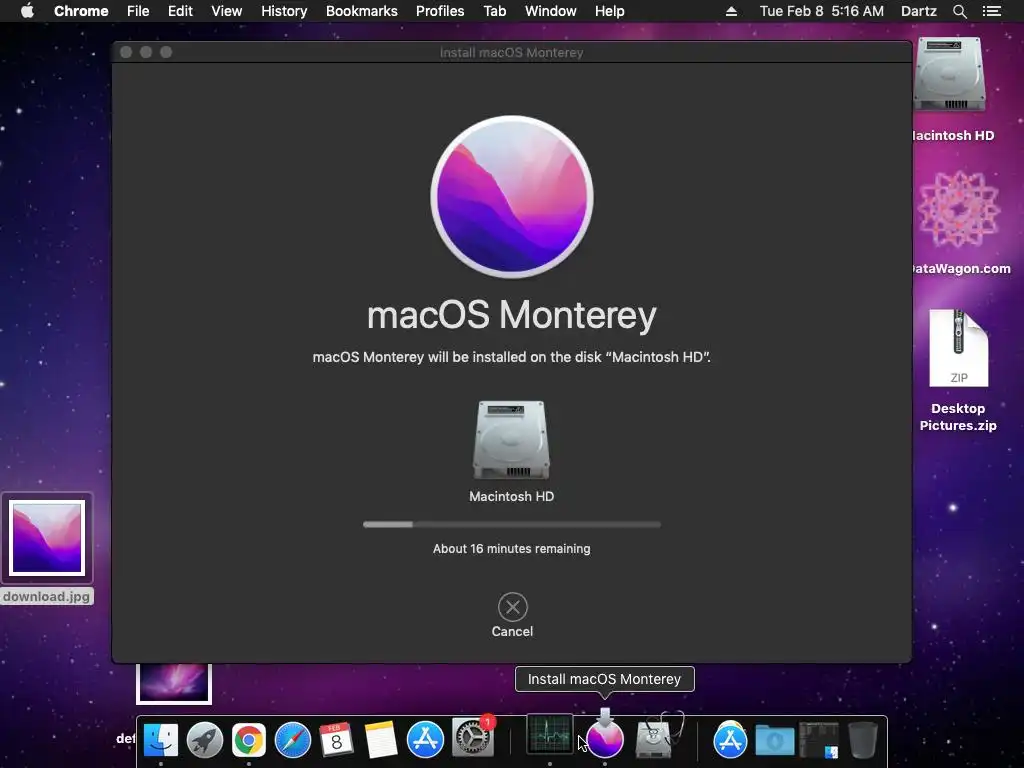Open Safari from the dock
Image resolution: width=1024 pixels, height=768 pixels.
293,739
